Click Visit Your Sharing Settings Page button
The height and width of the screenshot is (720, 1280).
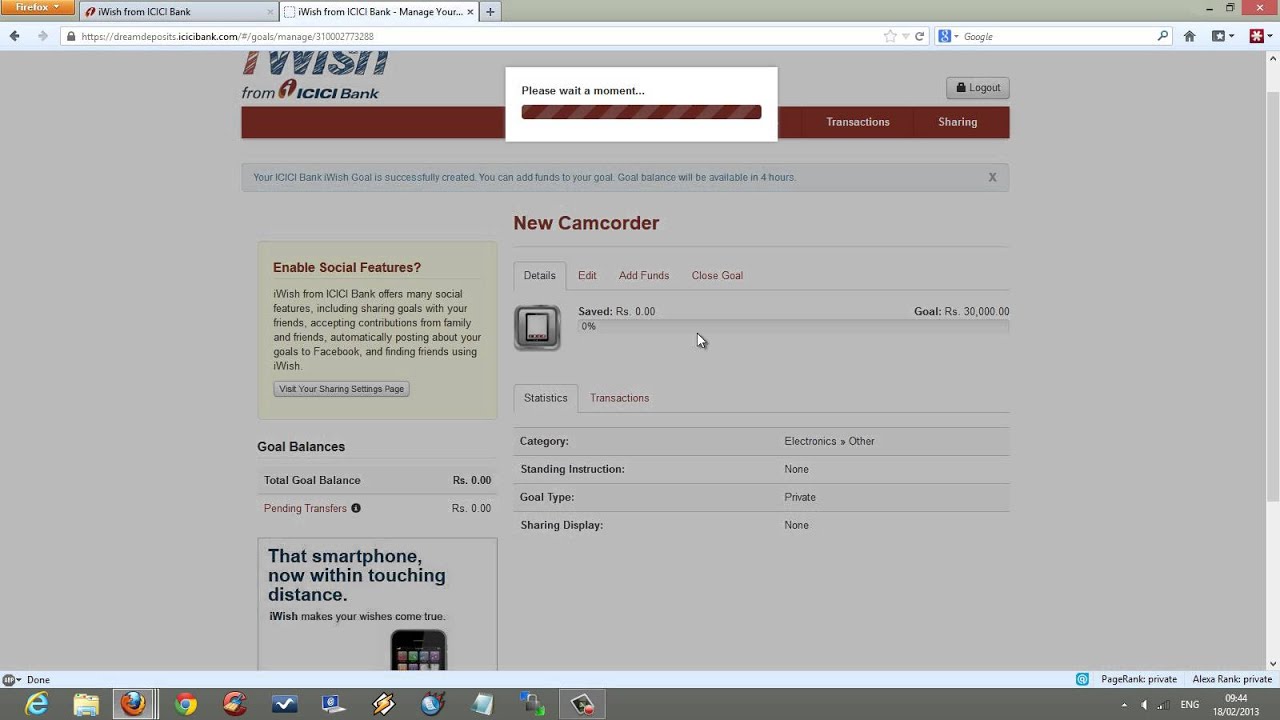point(341,389)
